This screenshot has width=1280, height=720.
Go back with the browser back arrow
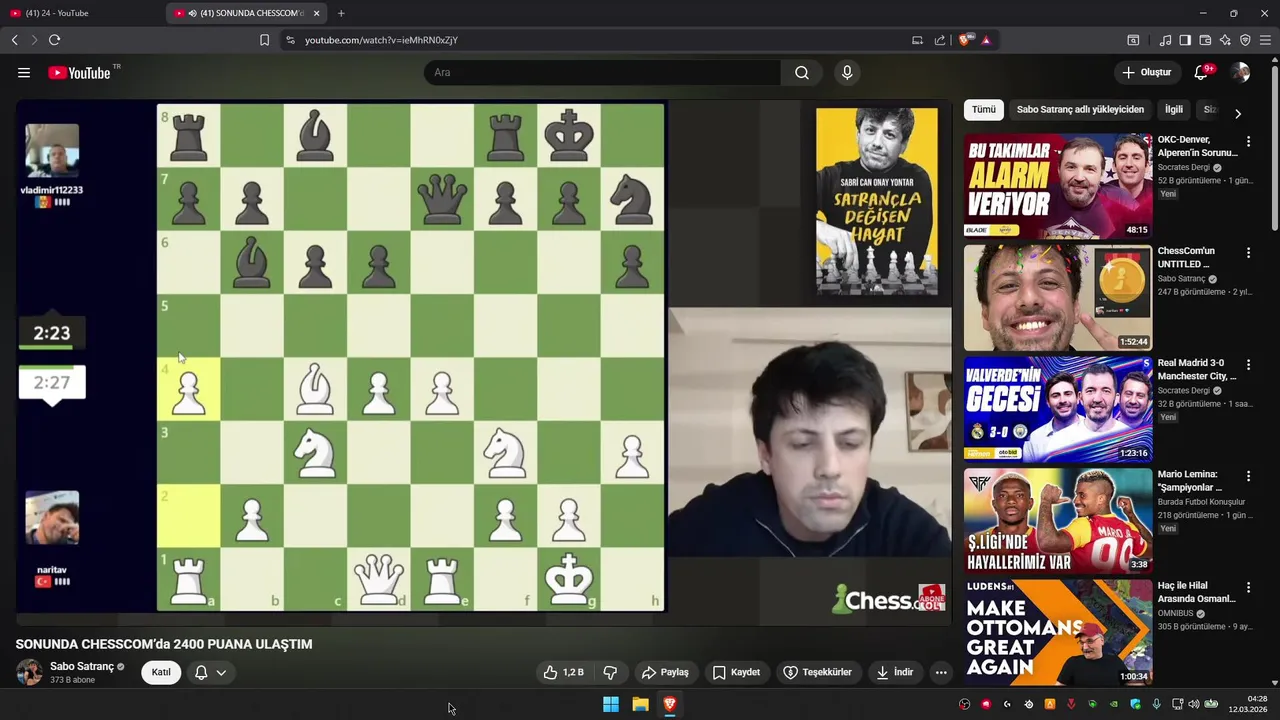(14, 40)
